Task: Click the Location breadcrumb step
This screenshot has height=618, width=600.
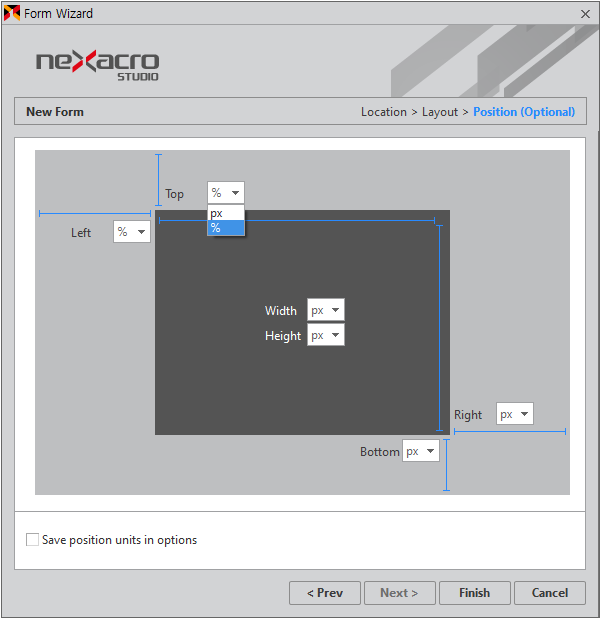Action: [383, 112]
